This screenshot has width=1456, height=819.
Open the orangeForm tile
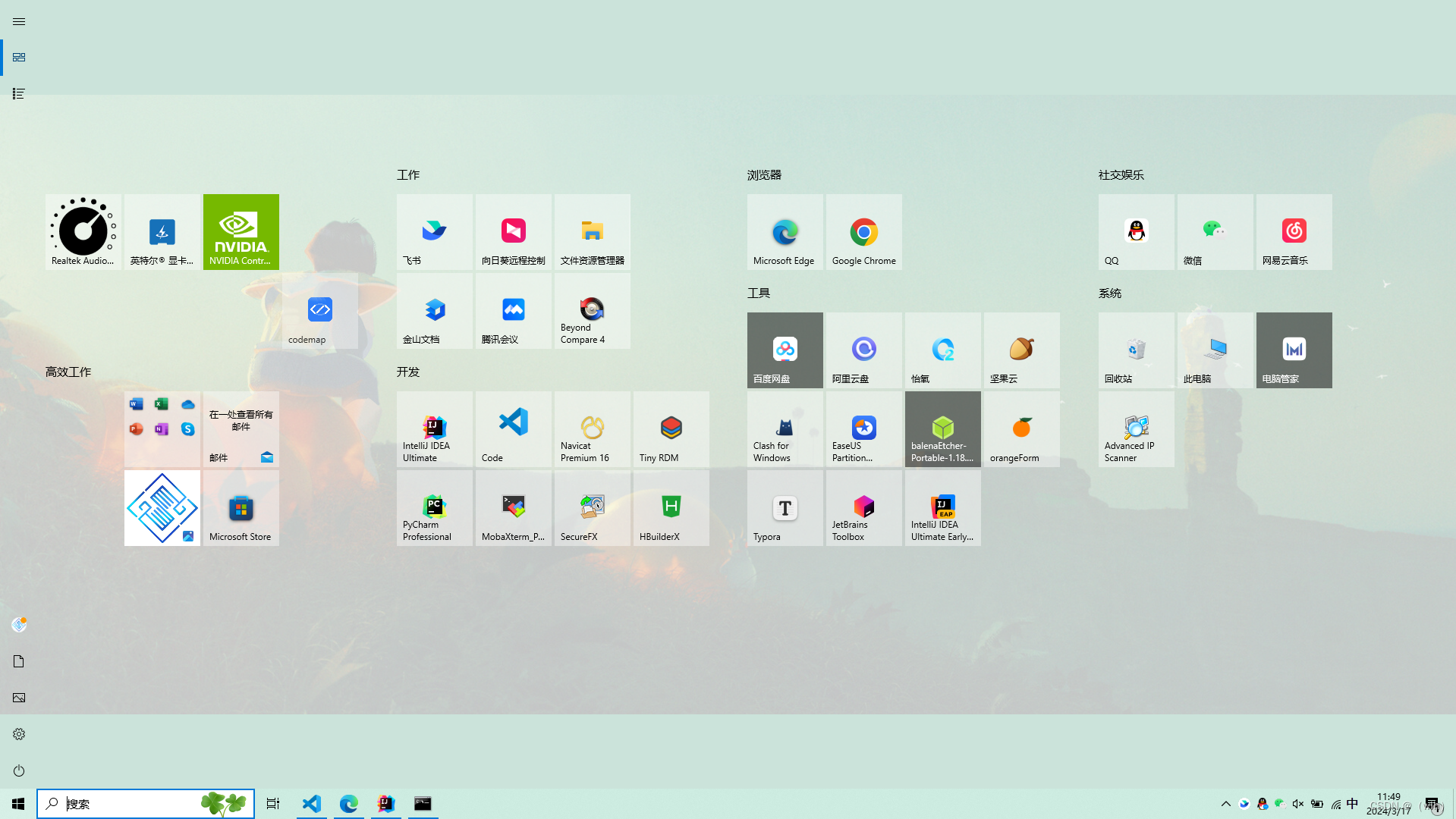(1022, 429)
